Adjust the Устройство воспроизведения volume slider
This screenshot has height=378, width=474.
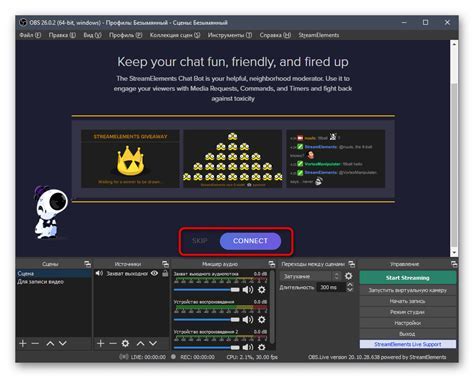pos(207,320)
